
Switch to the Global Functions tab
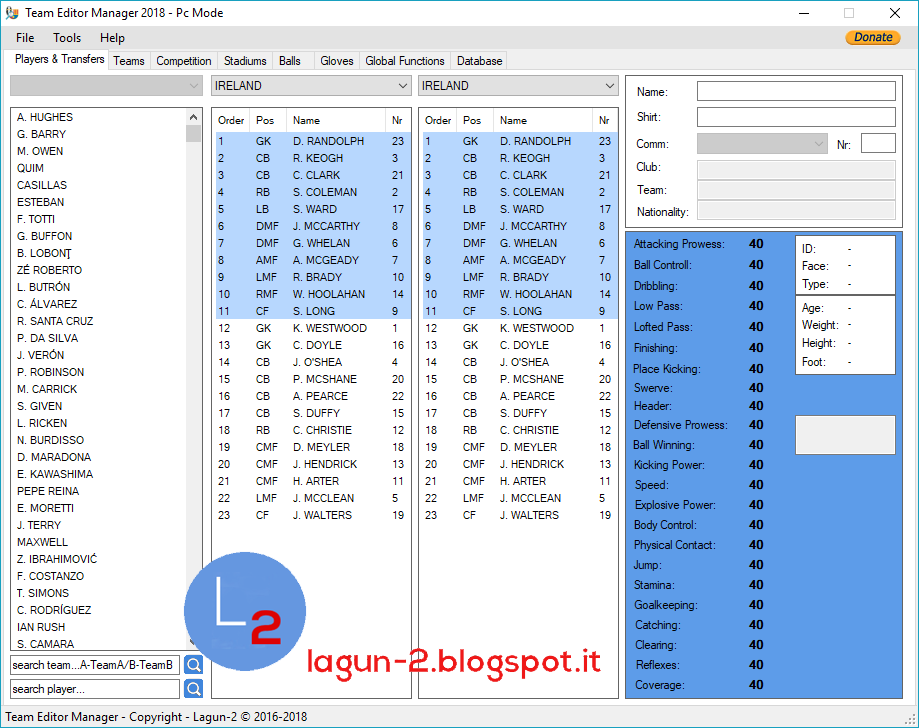click(405, 61)
